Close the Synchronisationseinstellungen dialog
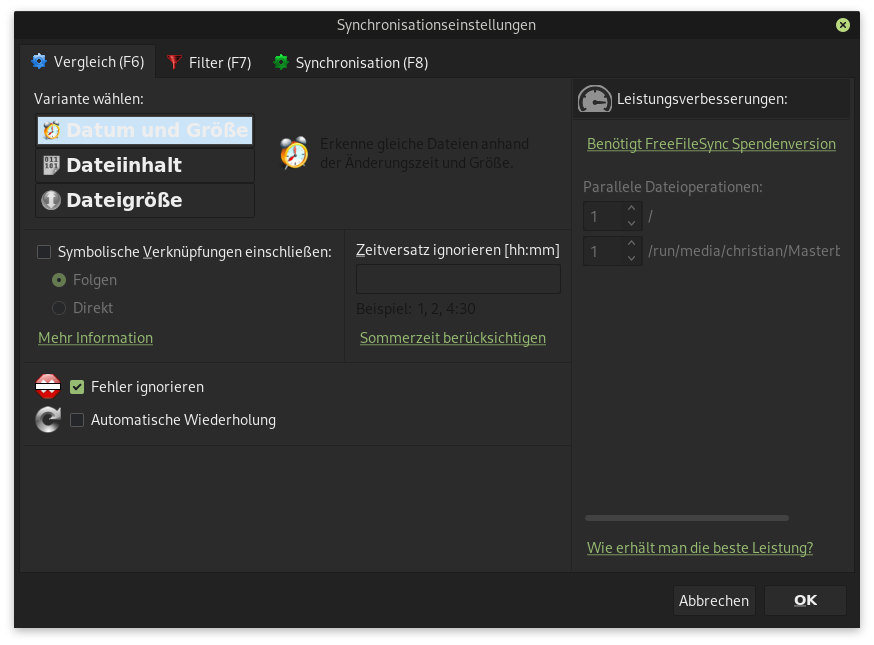The image size is (874, 645). point(843,25)
